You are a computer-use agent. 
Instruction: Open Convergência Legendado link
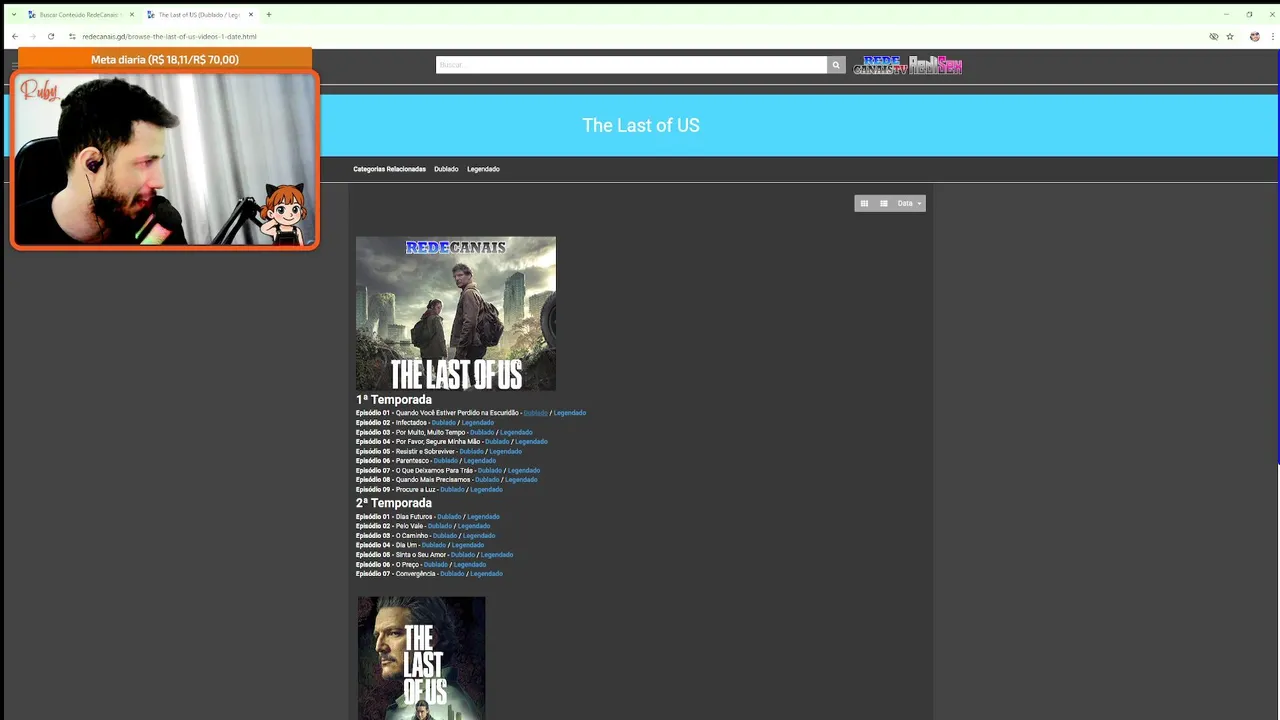pos(487,574)
